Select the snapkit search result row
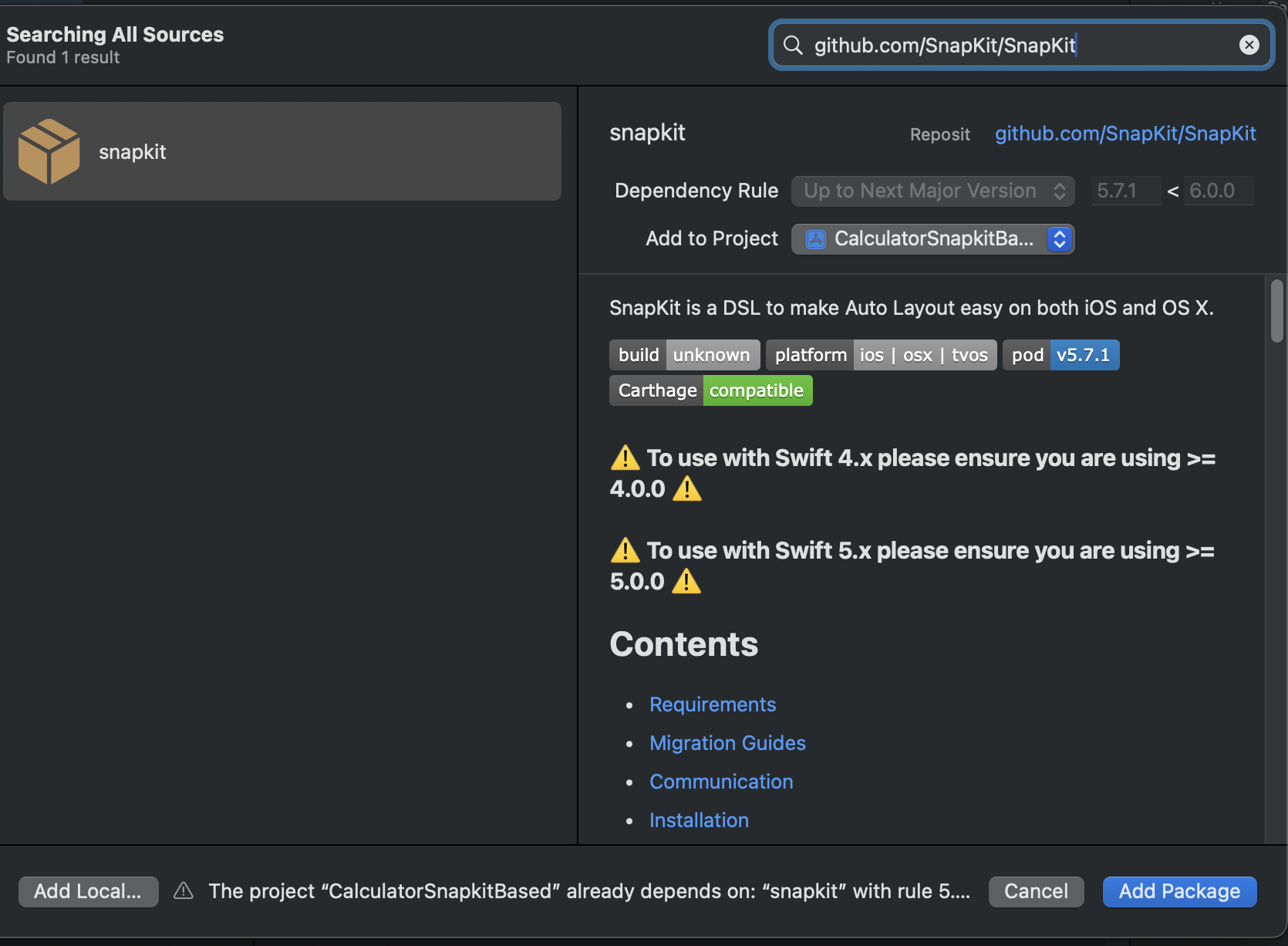 [x=282, y=151]
